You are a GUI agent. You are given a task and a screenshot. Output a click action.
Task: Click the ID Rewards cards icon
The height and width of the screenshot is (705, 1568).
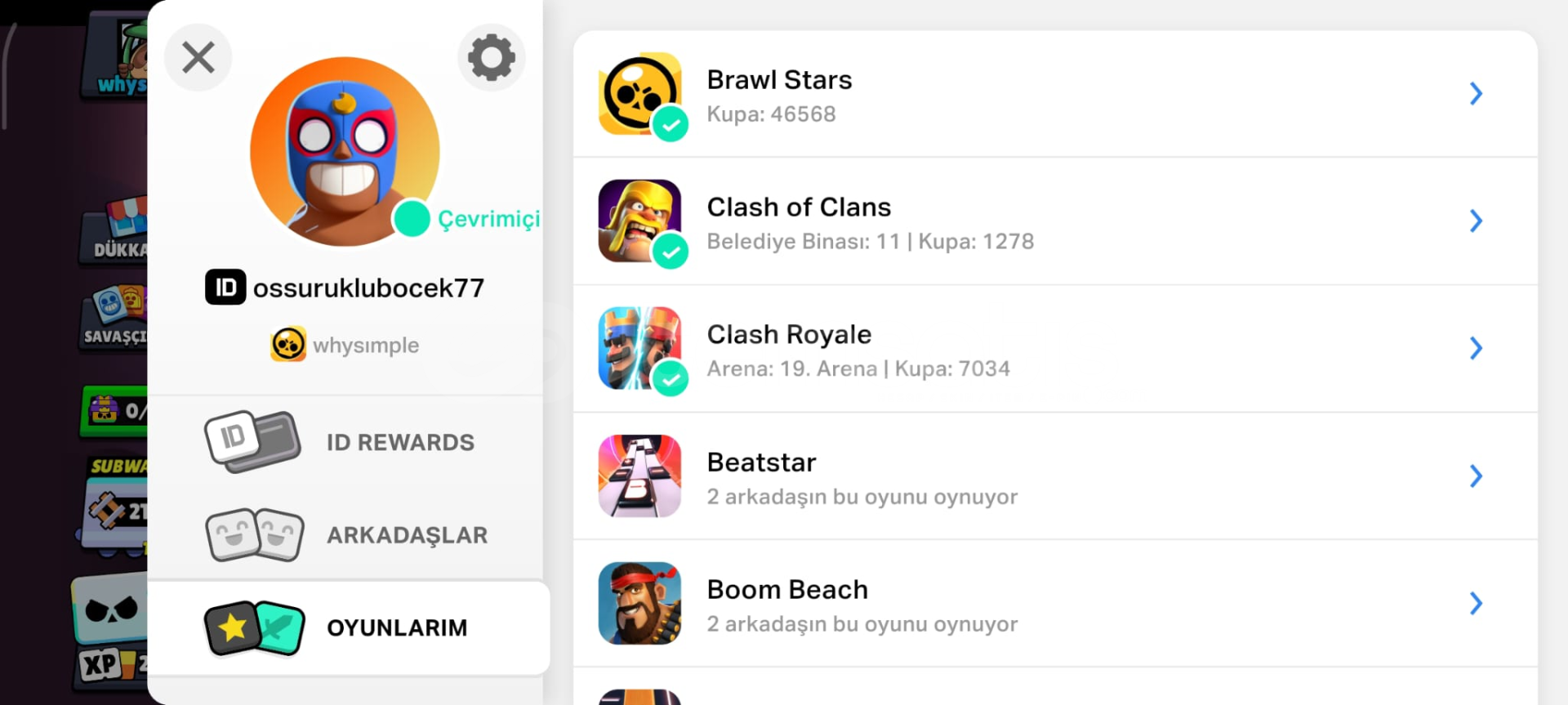coord(253,441)
